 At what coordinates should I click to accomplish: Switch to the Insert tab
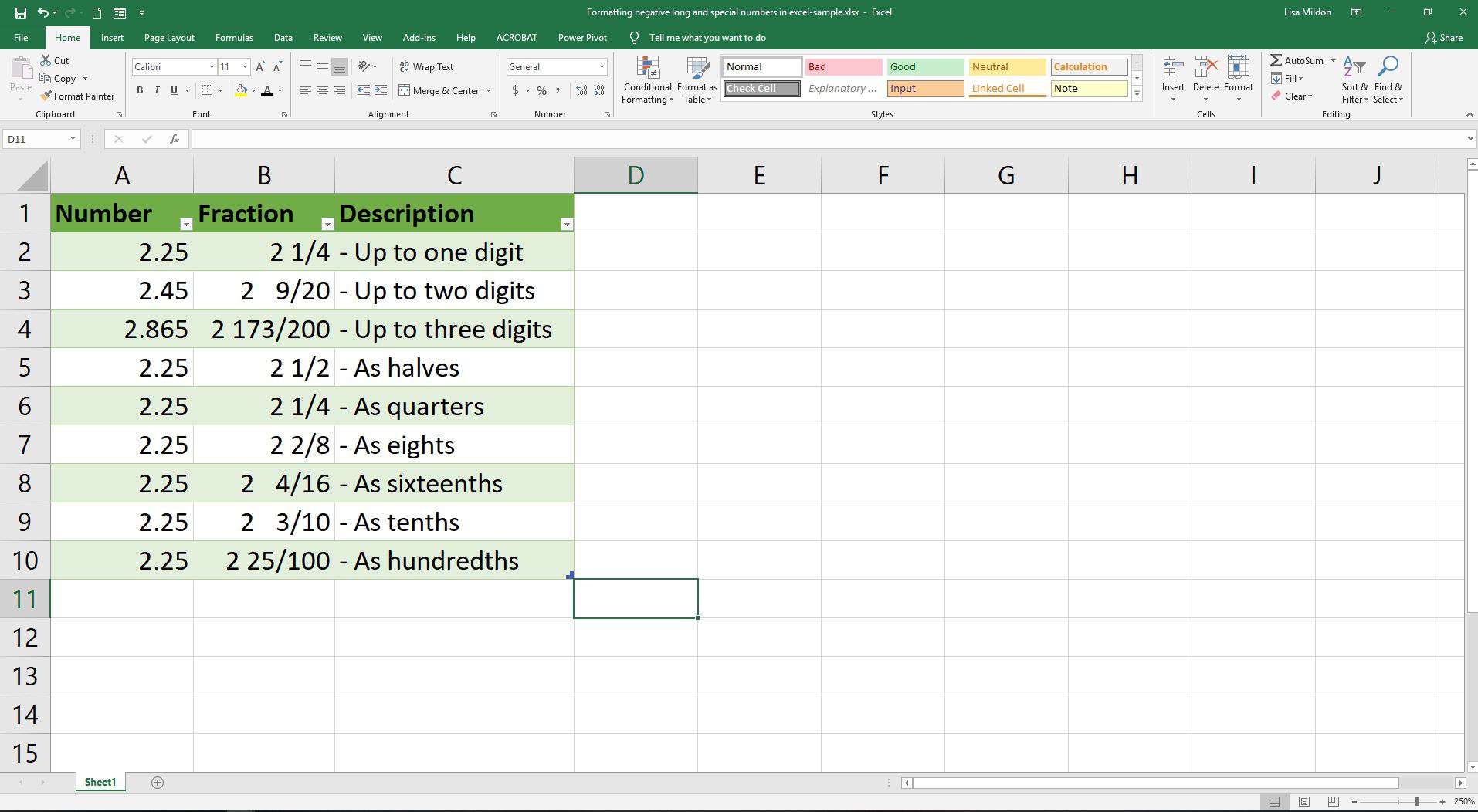point(112,37)
